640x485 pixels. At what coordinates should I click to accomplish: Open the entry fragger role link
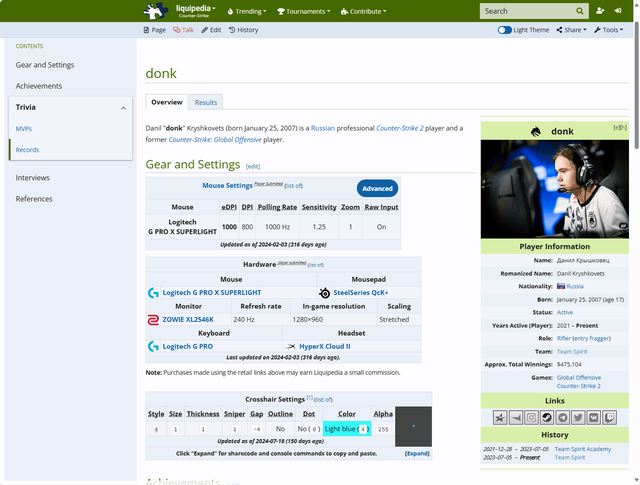pyautogui.click(x=591, y=338)
